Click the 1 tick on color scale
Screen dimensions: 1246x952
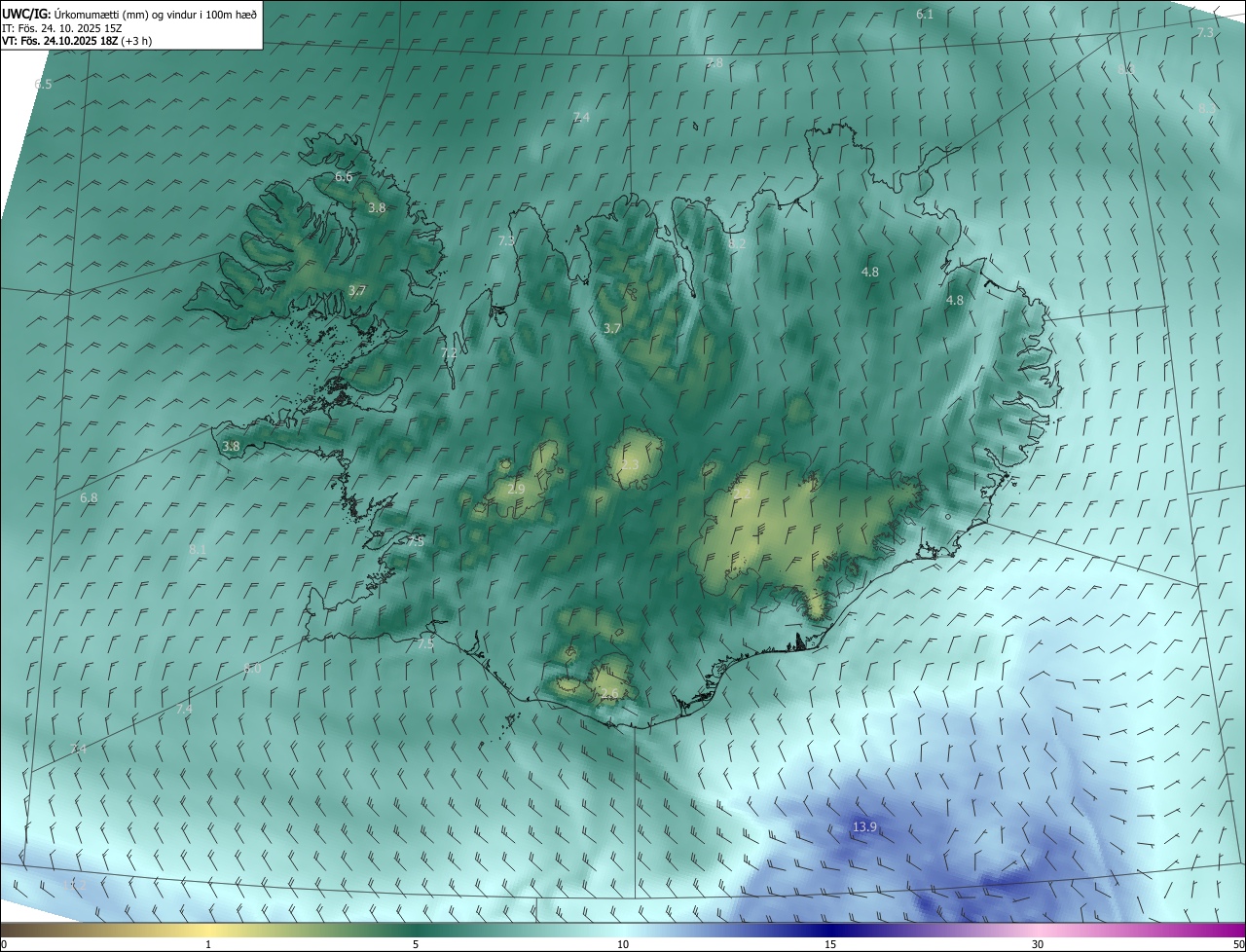point(208,944)
